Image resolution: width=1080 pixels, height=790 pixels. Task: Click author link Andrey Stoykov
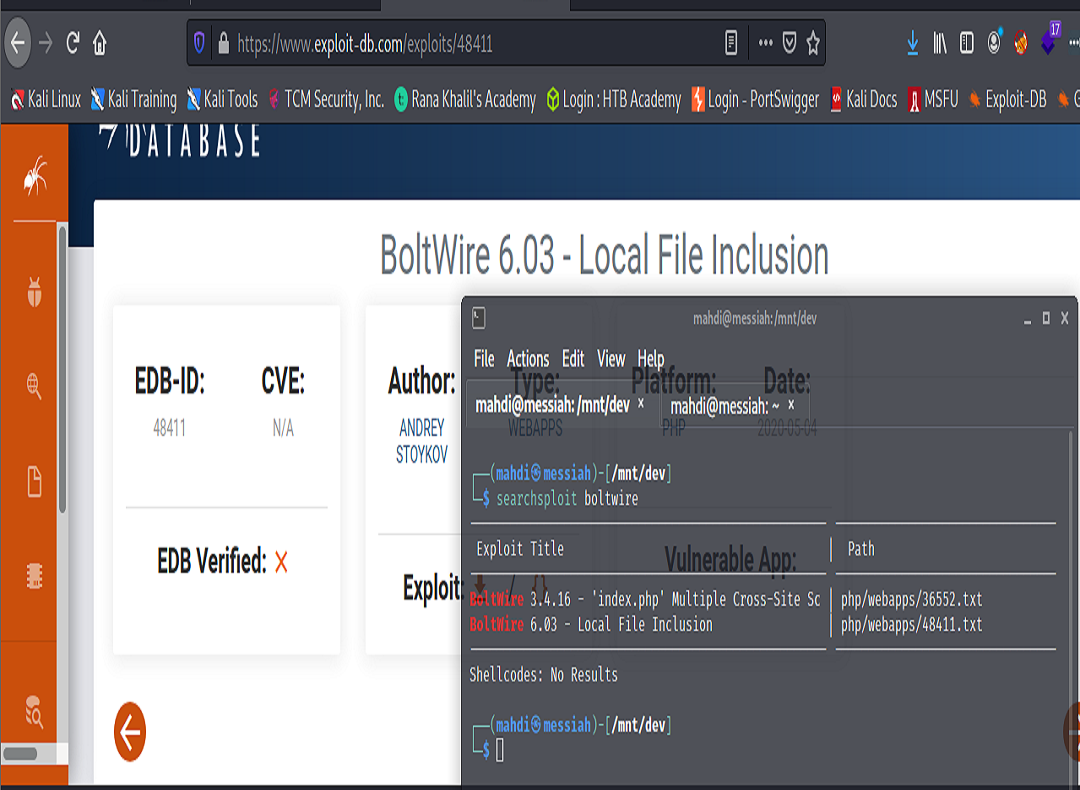422,441
